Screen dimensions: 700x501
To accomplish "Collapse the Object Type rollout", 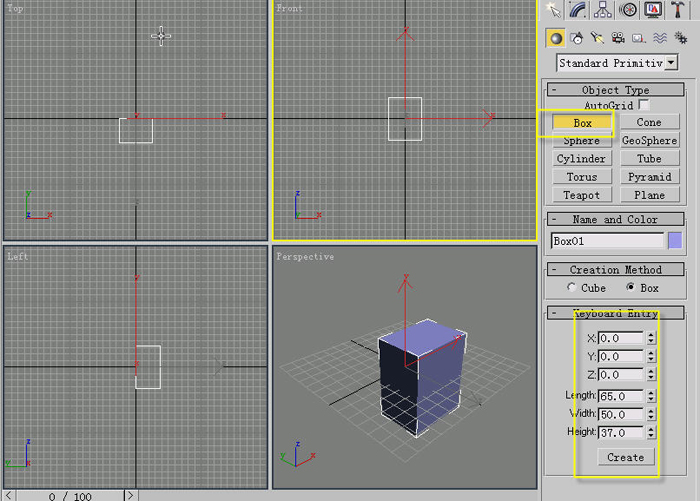I will click(615, 90).
